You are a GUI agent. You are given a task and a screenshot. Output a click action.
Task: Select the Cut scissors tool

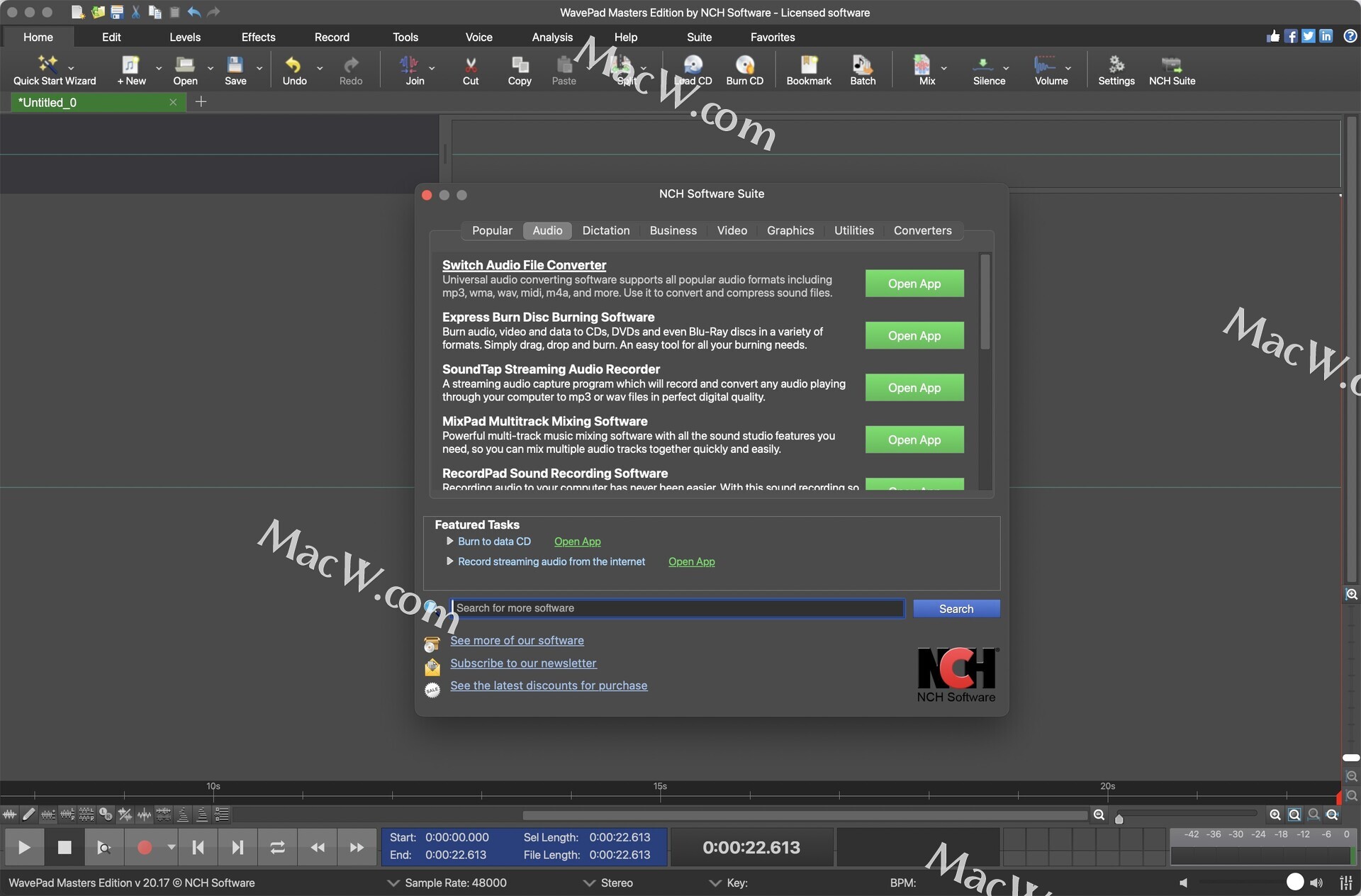470,65
